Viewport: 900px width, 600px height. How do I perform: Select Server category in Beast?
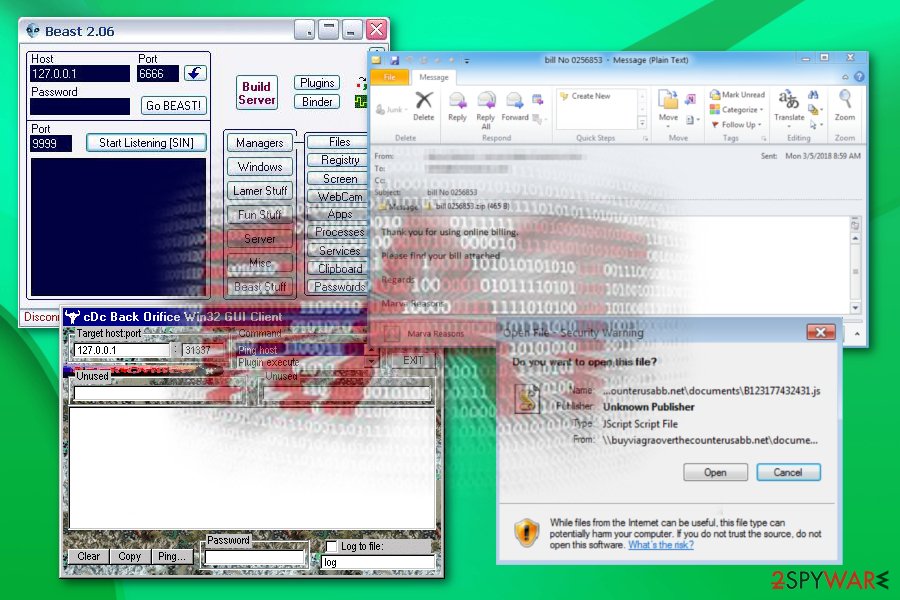tap(259, 238)
